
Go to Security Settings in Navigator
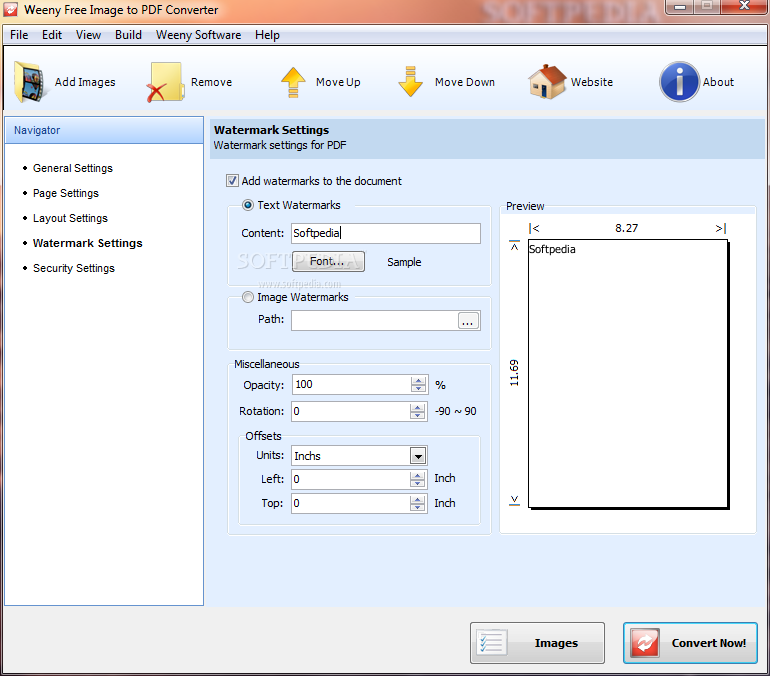74,268
